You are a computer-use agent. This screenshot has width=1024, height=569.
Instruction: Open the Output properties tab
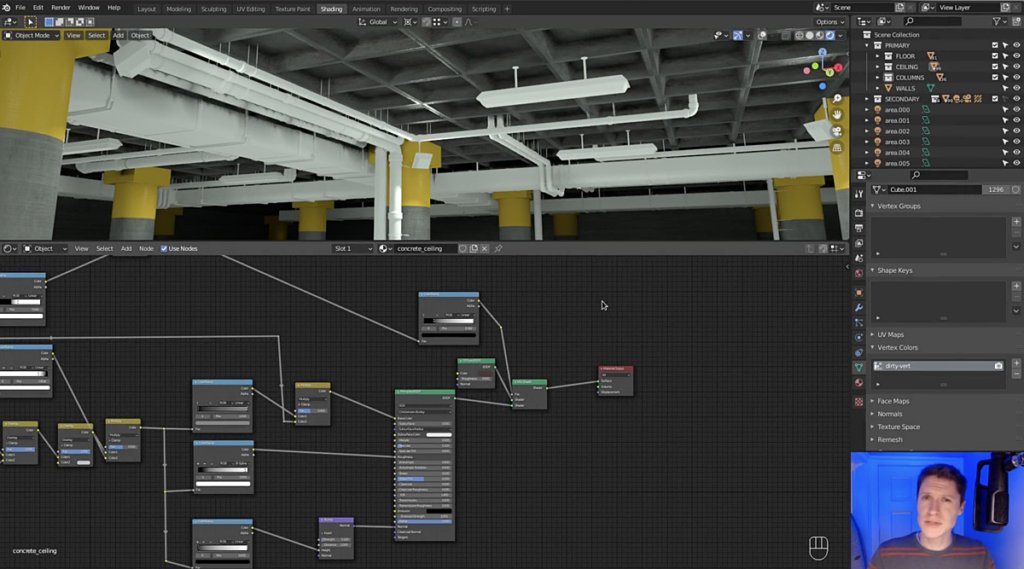pos(859,228)
